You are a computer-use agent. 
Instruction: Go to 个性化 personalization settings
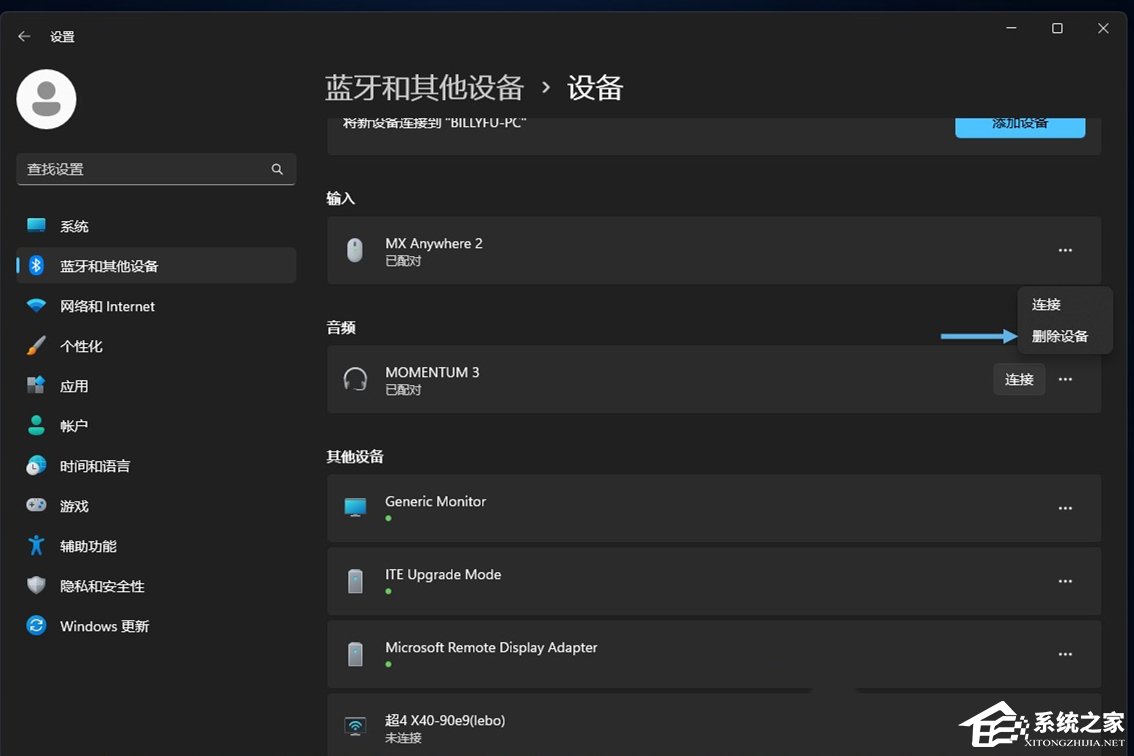(81, 347)
